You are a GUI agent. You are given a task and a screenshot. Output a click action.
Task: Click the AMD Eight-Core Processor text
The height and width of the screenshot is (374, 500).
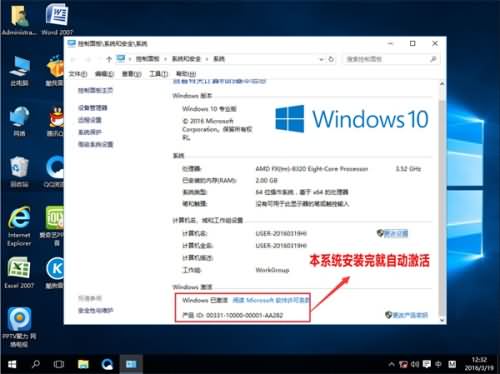click(312, 169)
